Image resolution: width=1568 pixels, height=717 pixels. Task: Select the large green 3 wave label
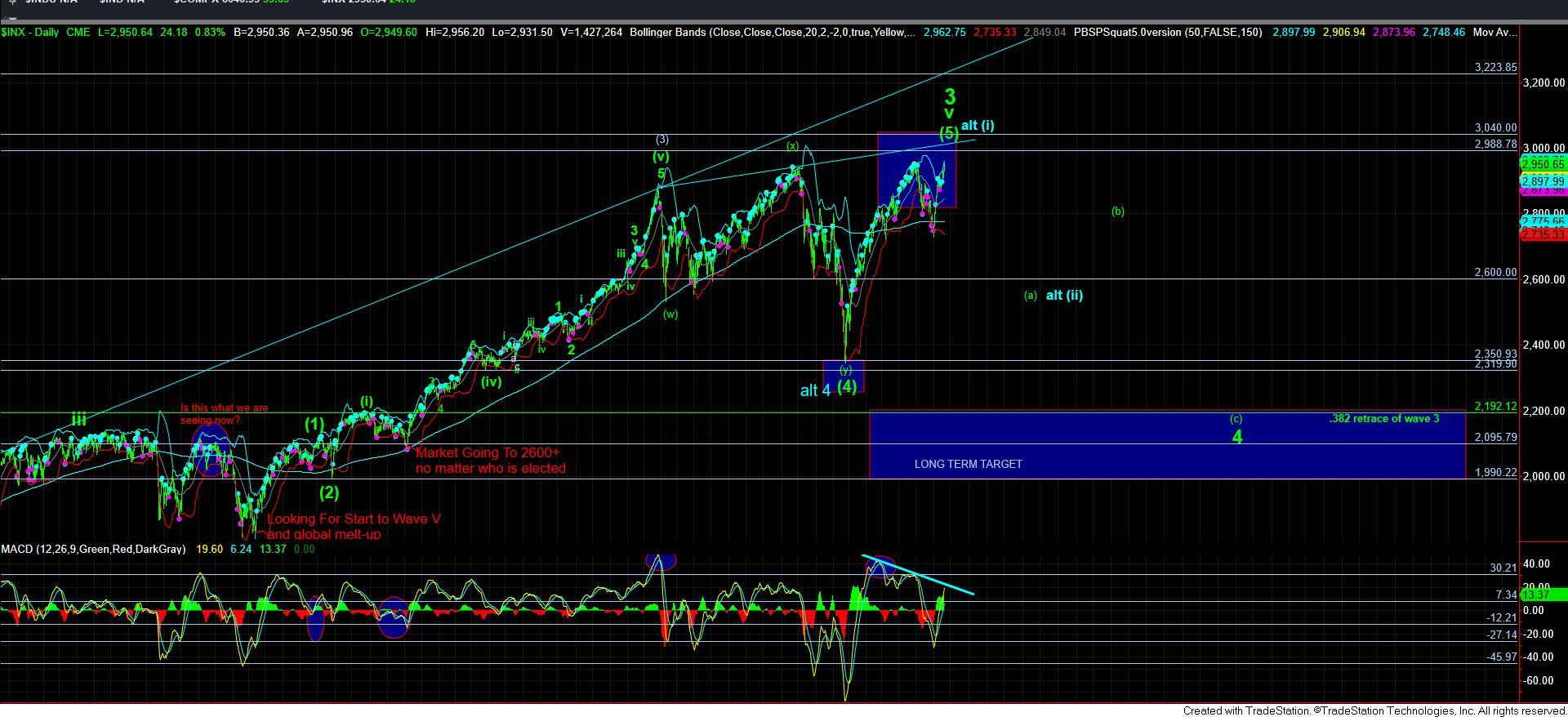[950, 96]
